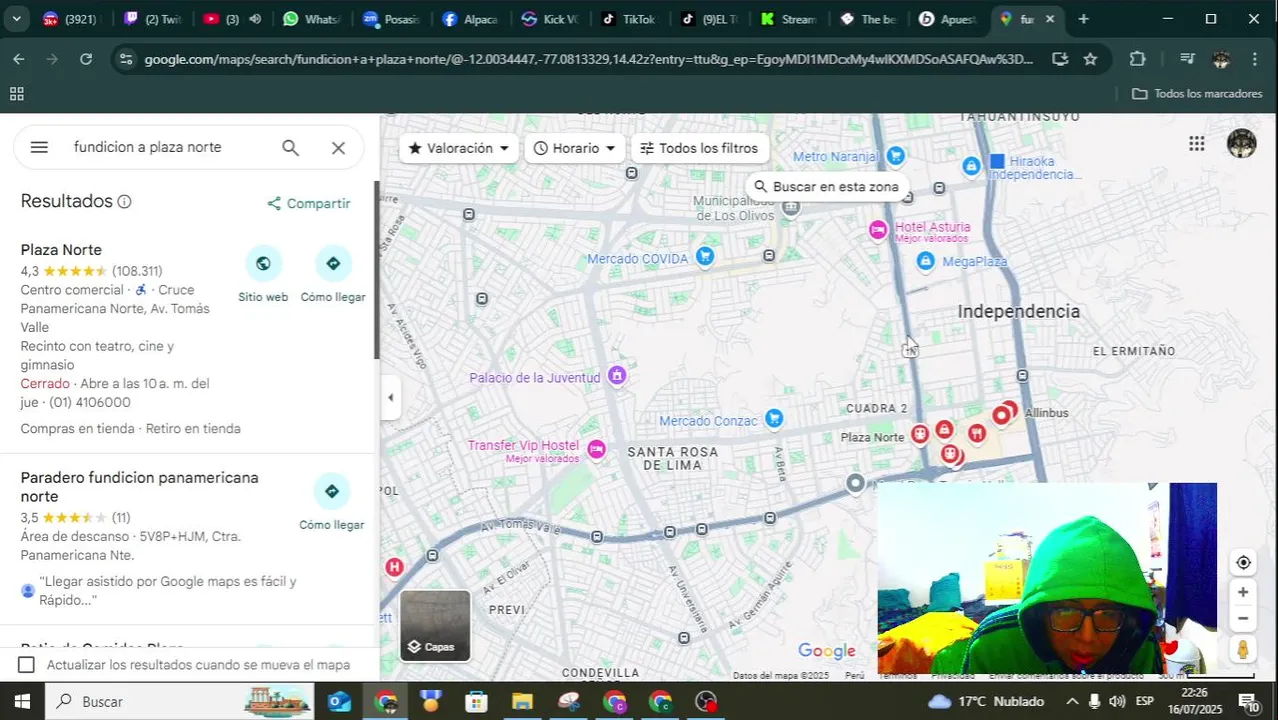Click the Metro Naranjal map marker

click(896, 156)
